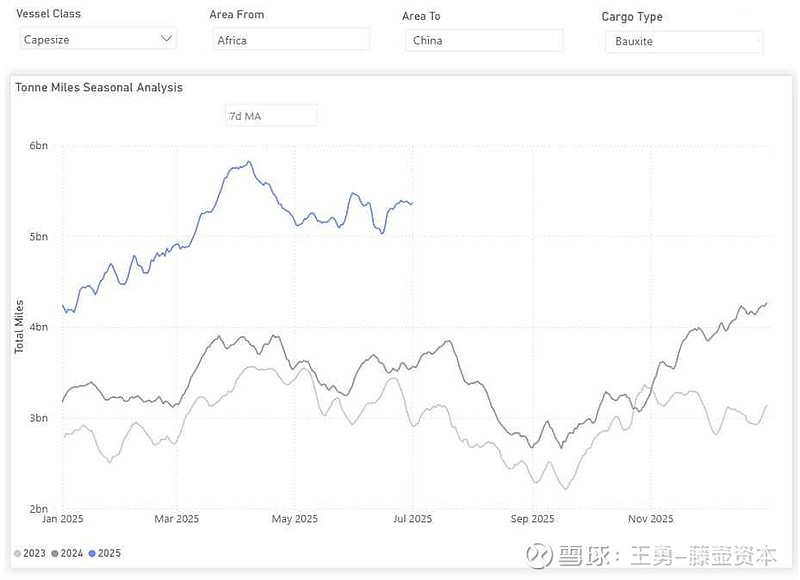Click the Total Miles y-axis title

(19, 327)
